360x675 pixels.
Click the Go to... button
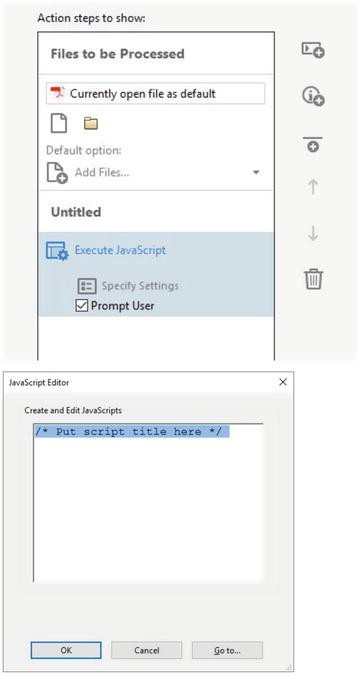tap(227, 650)
